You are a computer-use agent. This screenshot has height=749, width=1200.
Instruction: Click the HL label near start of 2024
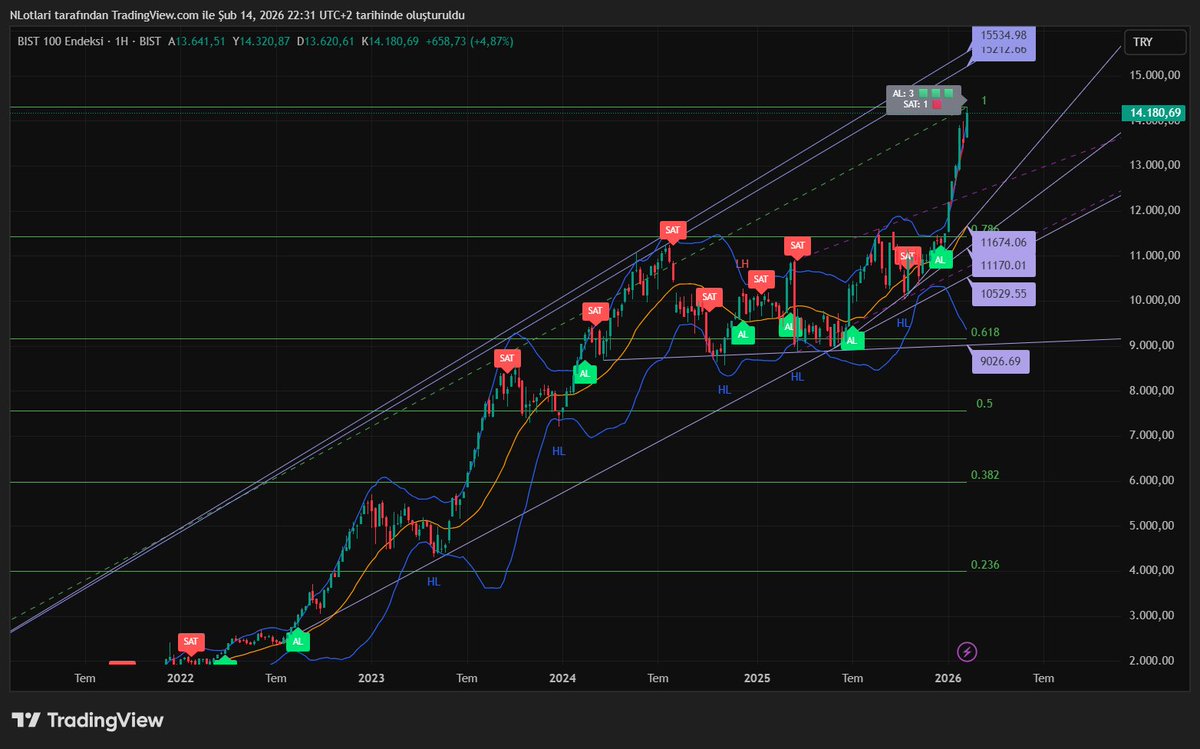pyautogui.click(x=558, y=452)
